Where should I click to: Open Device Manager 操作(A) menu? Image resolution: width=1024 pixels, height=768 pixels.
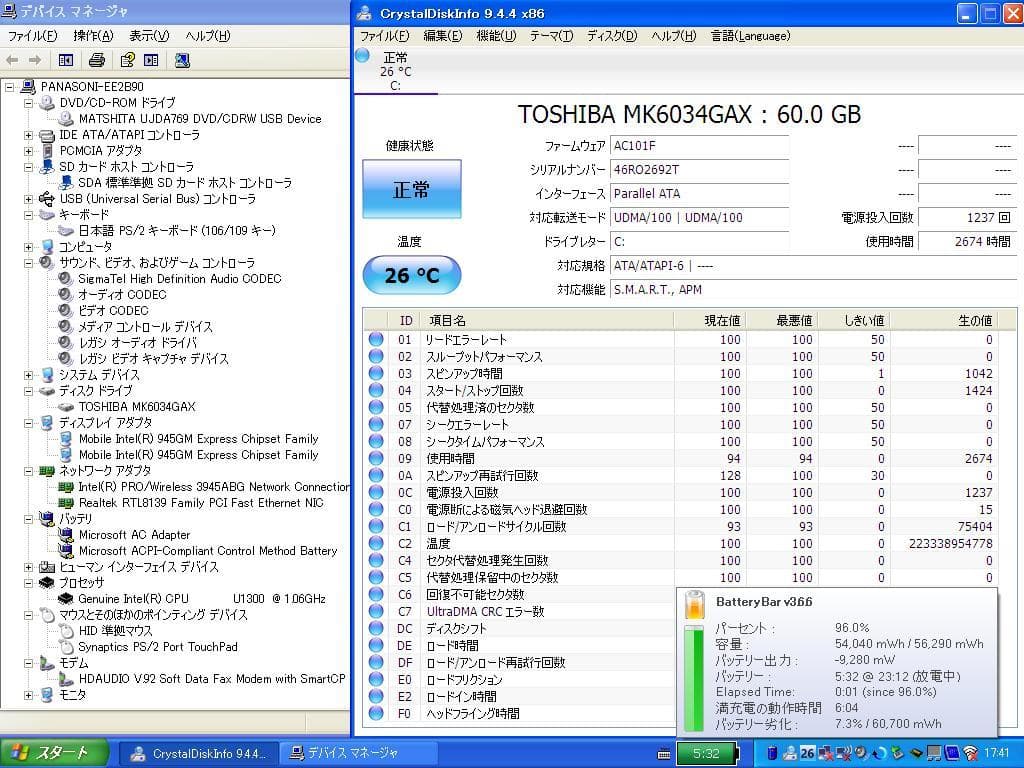click(x=93, y=36)
